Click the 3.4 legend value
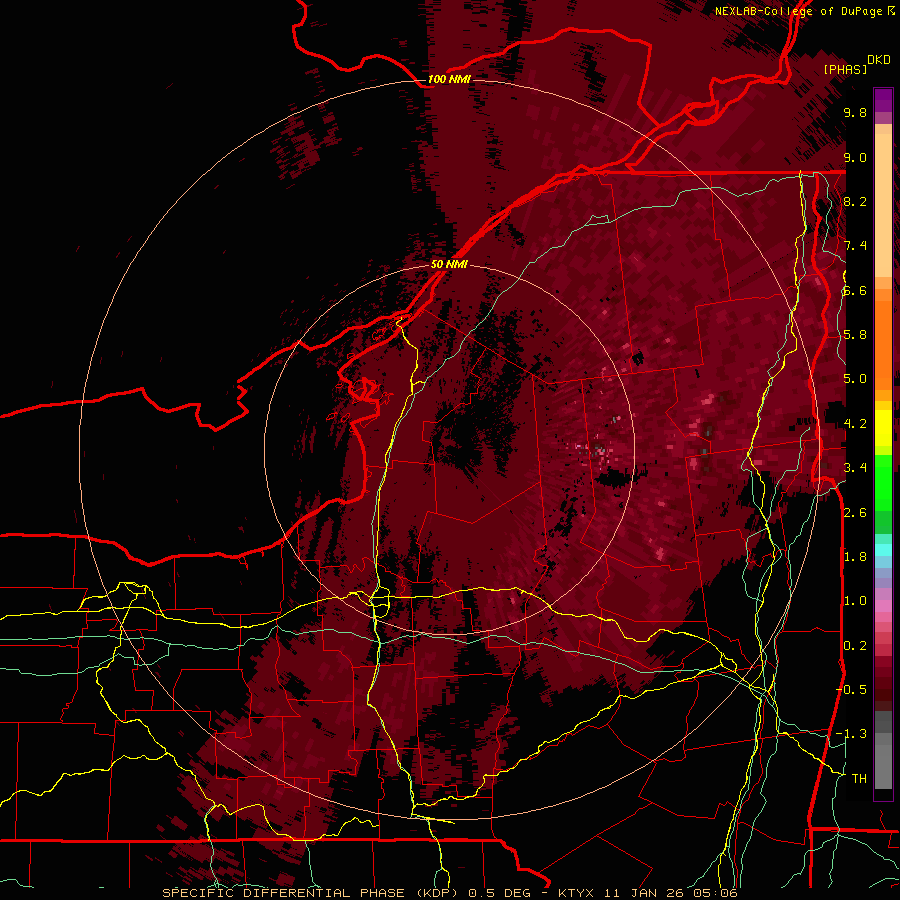The height and width of the screenshot is (900, 900). point(855,468)
